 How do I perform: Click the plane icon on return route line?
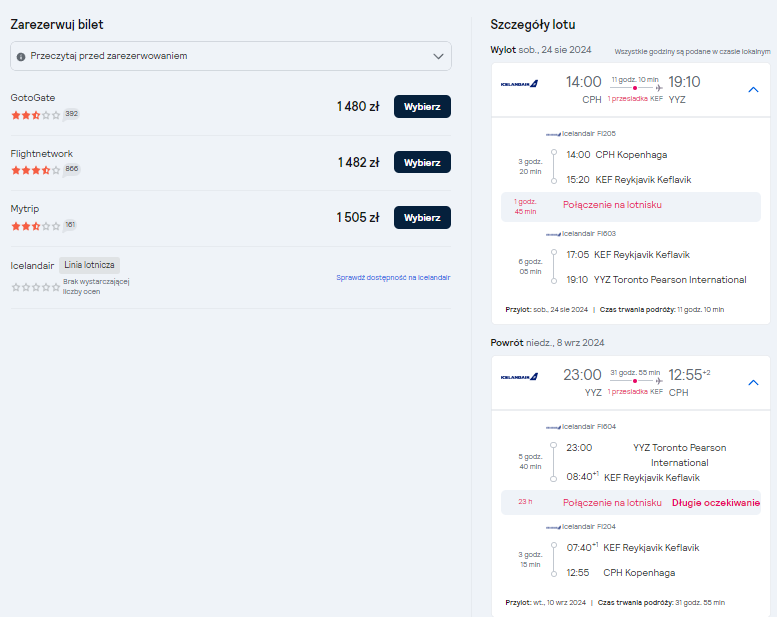[659, 381]
